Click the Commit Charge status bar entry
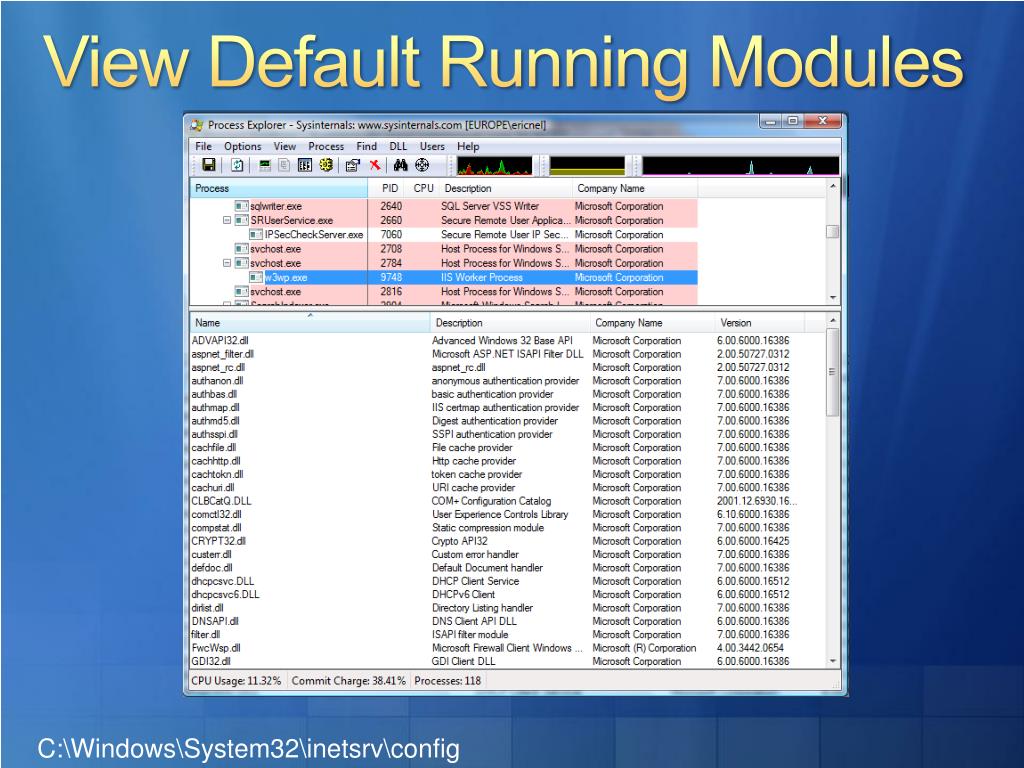Screen dimensions: 1024x768 click(348, 680)
